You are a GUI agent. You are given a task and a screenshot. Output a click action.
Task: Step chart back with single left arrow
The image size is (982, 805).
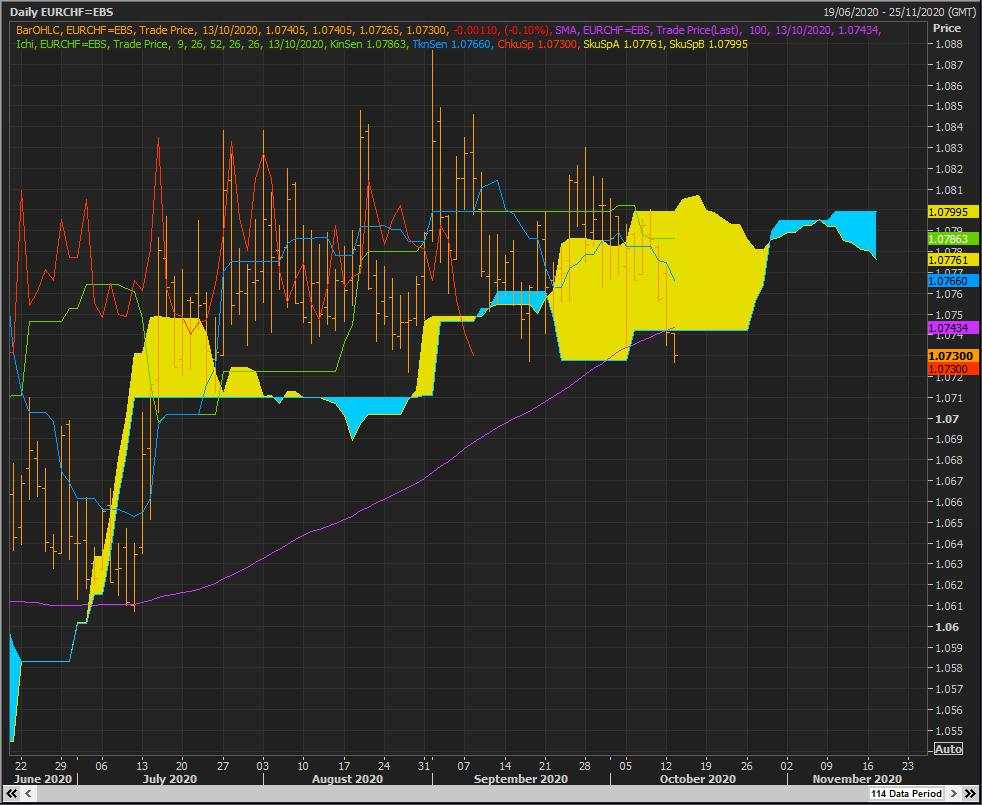(27, 794)
